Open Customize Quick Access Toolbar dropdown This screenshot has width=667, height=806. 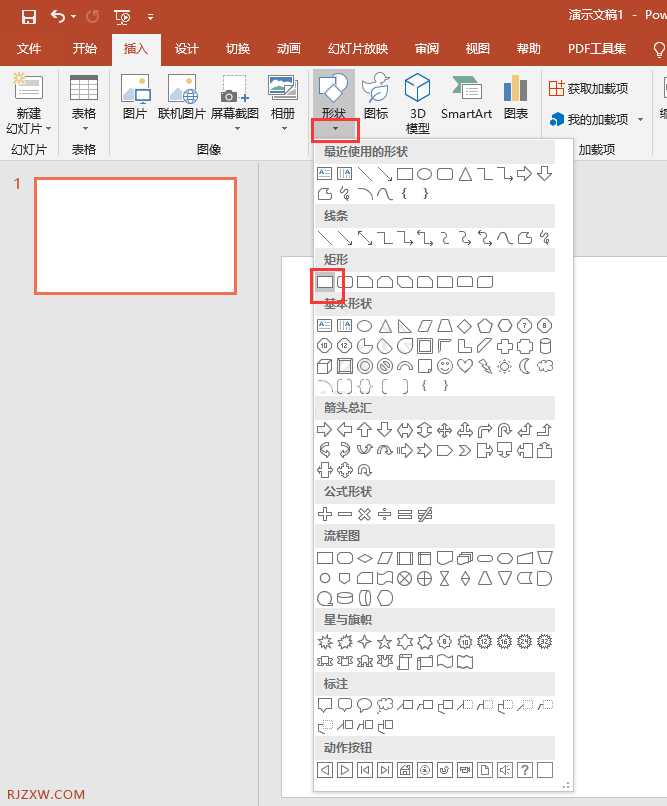[x=151, y=17]
